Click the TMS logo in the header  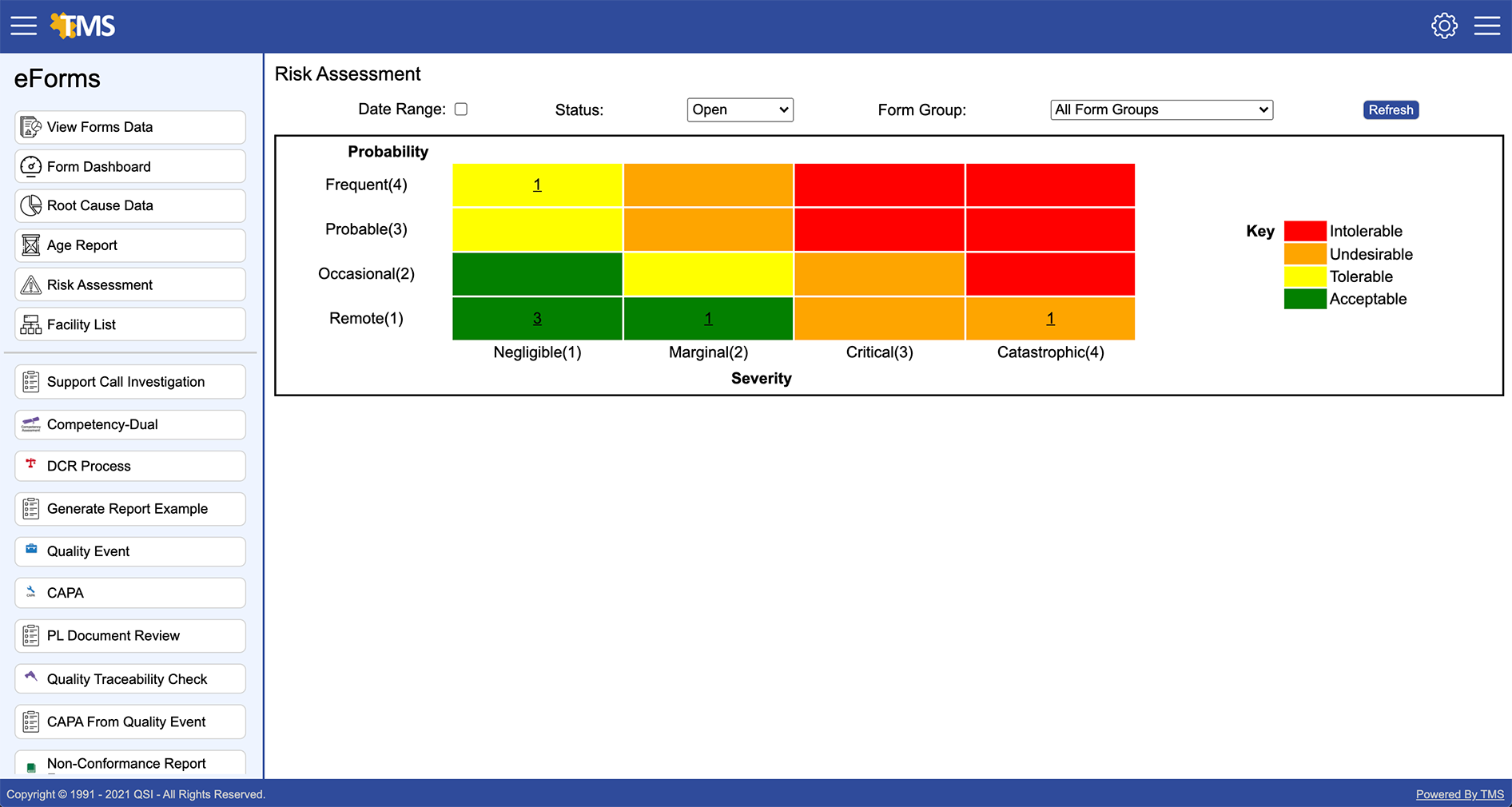[x=83, y=25]
